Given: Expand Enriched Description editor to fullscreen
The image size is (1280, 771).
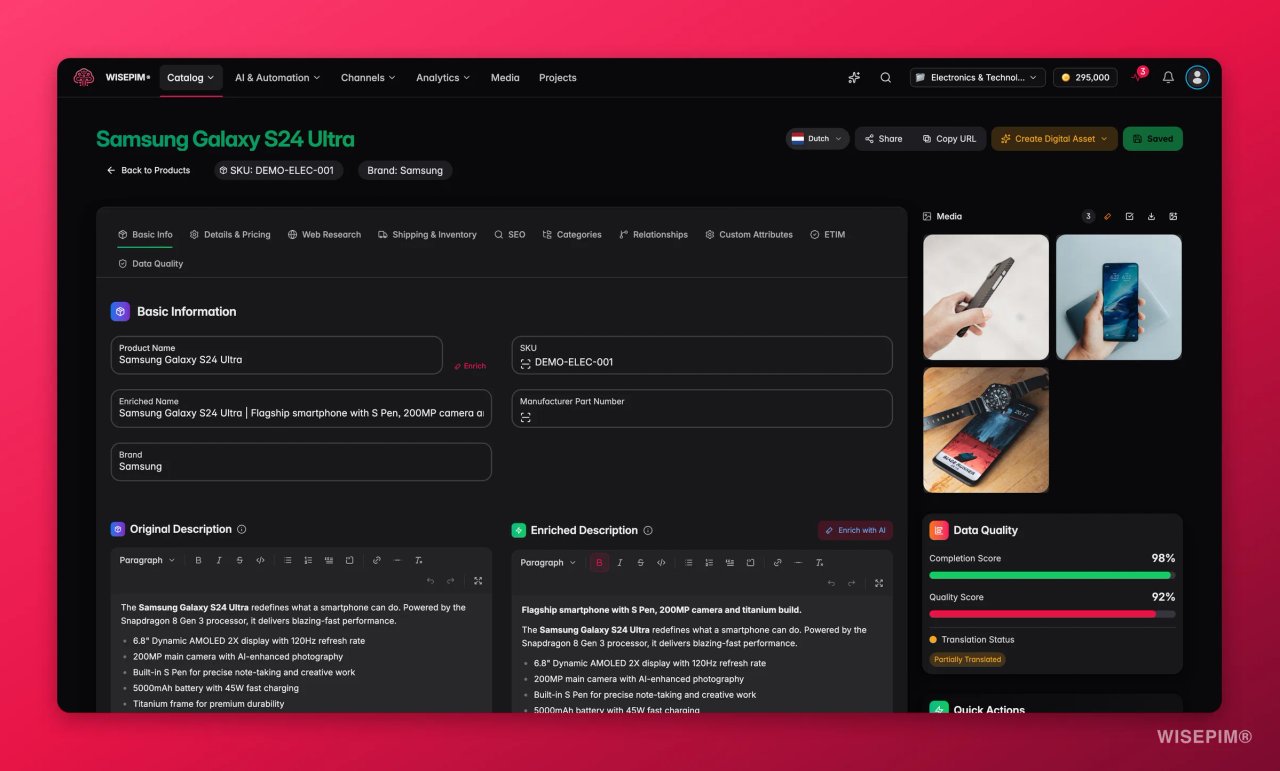Looking at the screenshot, I should [879, 583].
